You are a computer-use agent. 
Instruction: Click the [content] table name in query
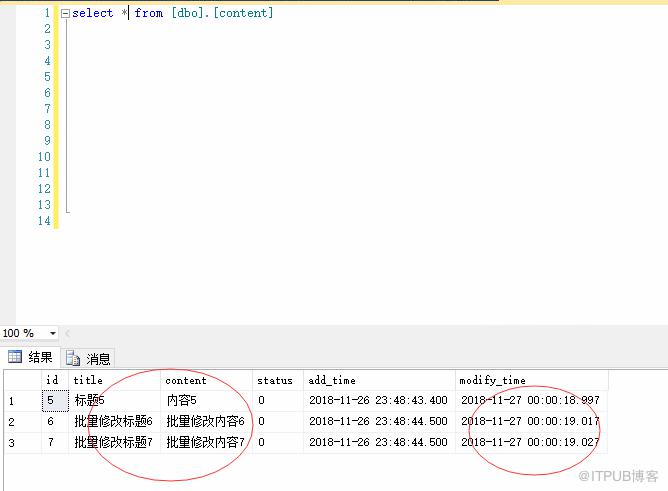pyautogui.click(x=243, y=13)
